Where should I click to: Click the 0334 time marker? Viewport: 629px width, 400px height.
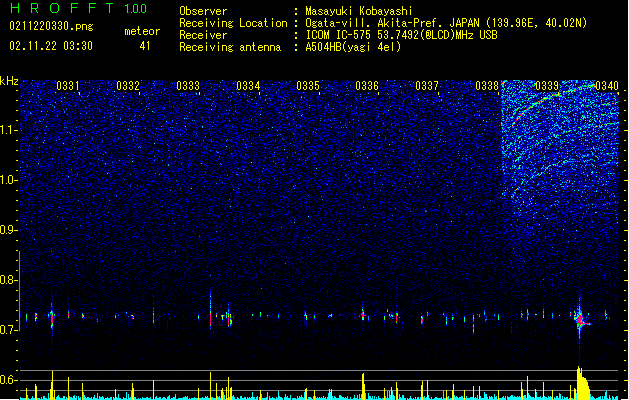(248, 86)
